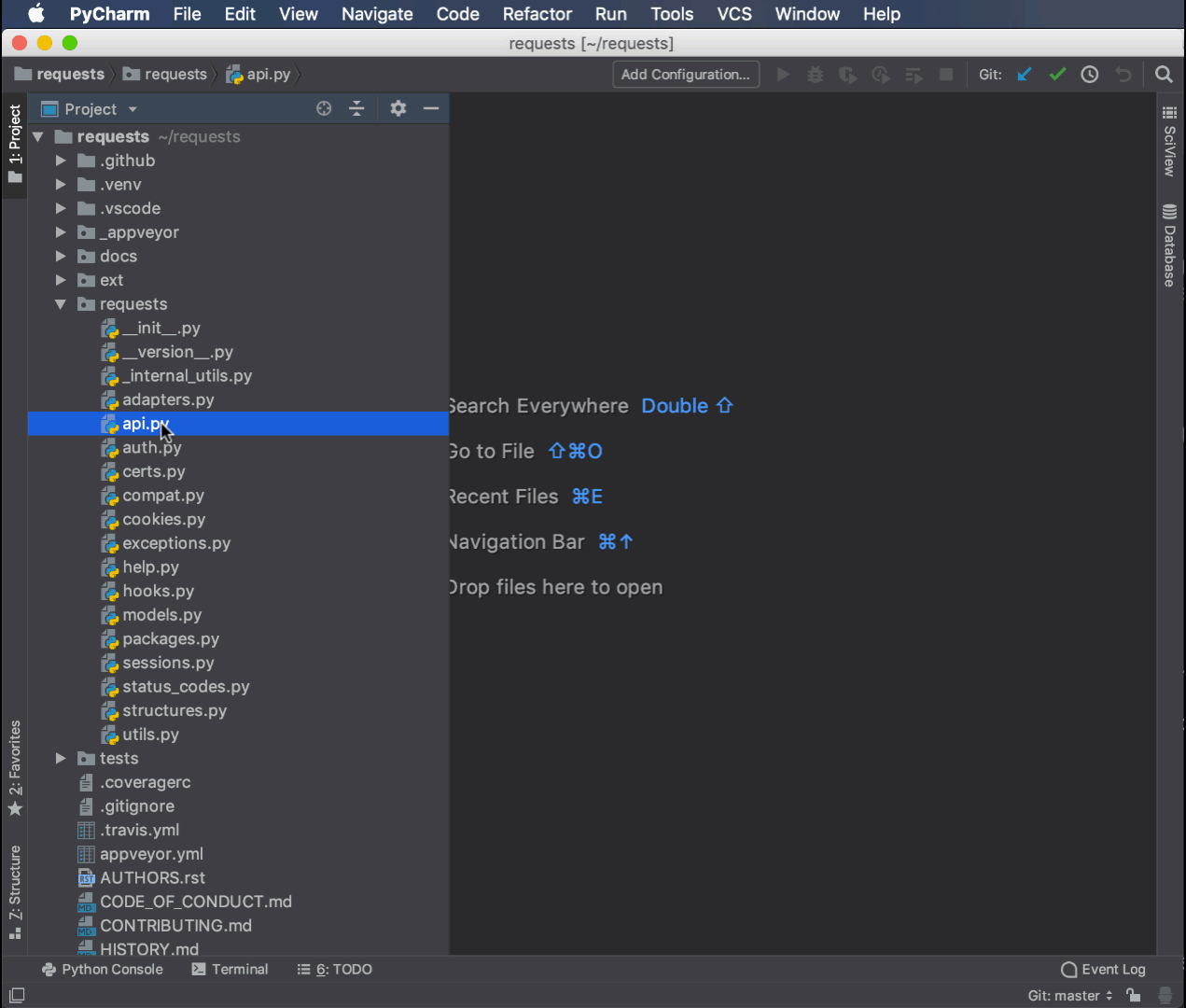Open Project panel settings gear
The height and width of the screenshot is (1008, 1186).
coord(398,108)
